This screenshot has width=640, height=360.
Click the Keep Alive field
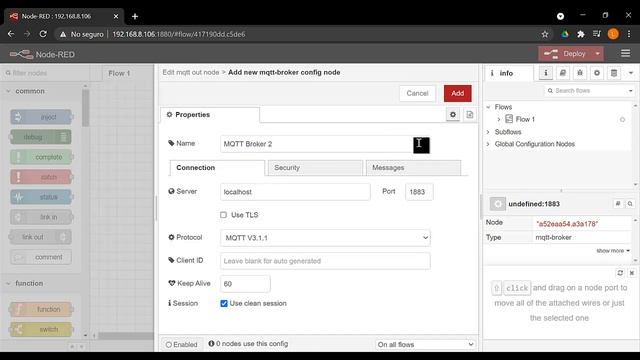245,284
